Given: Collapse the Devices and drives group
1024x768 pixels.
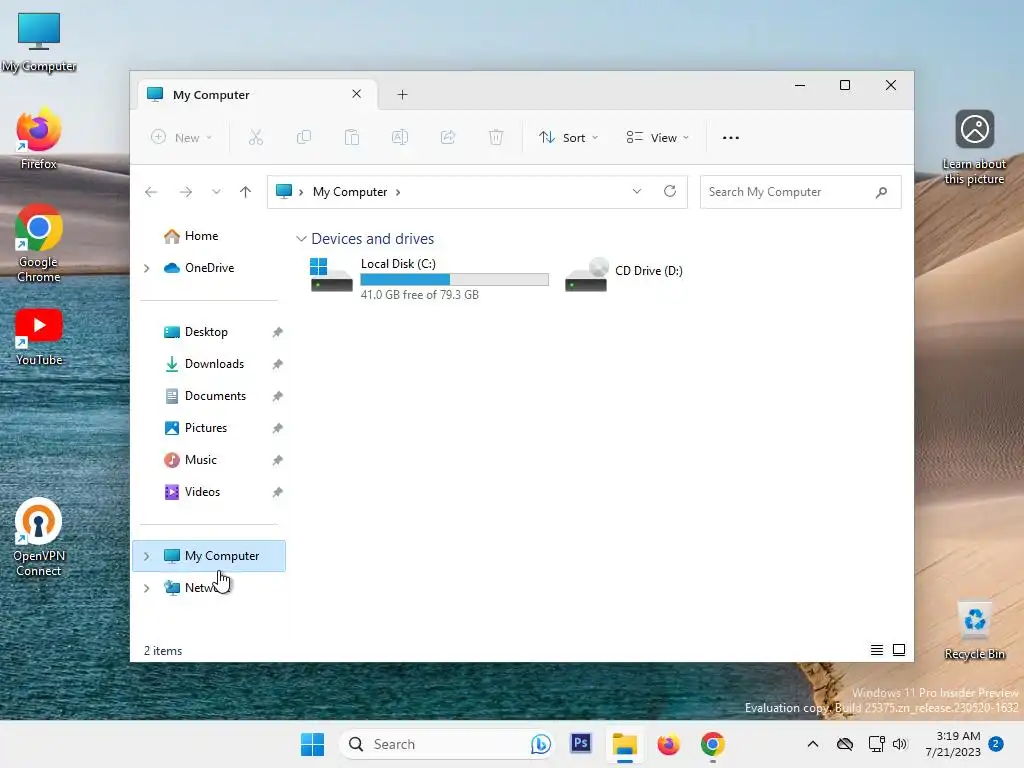Looking at the screenshot, I should click(x=301, y=239).
